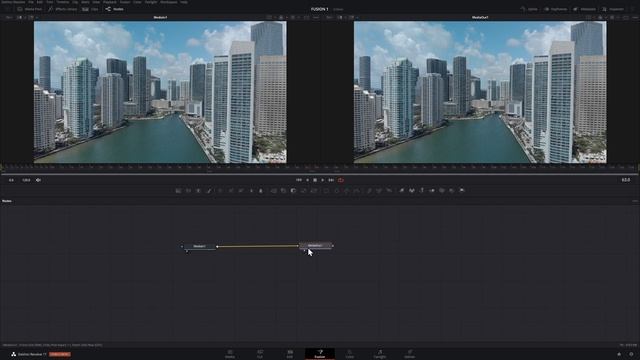Open left viewer zoom dropdown
The height and width of the screenshot is (360, 640).
click(x=9, y=18)
